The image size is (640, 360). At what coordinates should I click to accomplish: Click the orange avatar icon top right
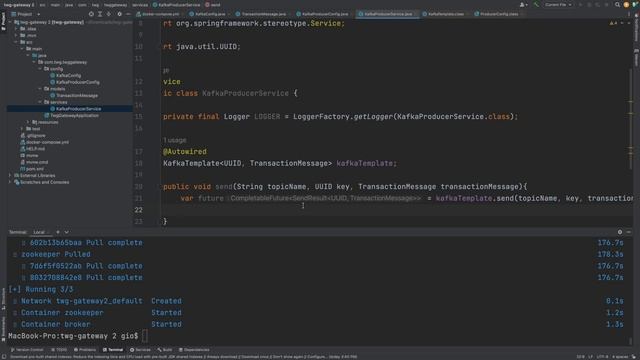626,4
